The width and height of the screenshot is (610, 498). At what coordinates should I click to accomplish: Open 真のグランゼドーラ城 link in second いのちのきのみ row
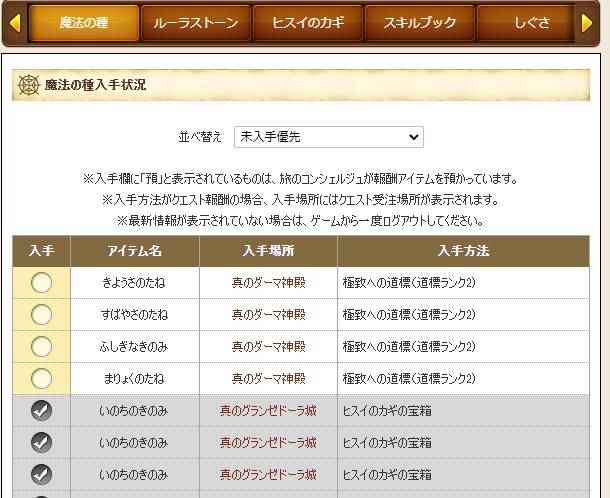coord(268,442)
